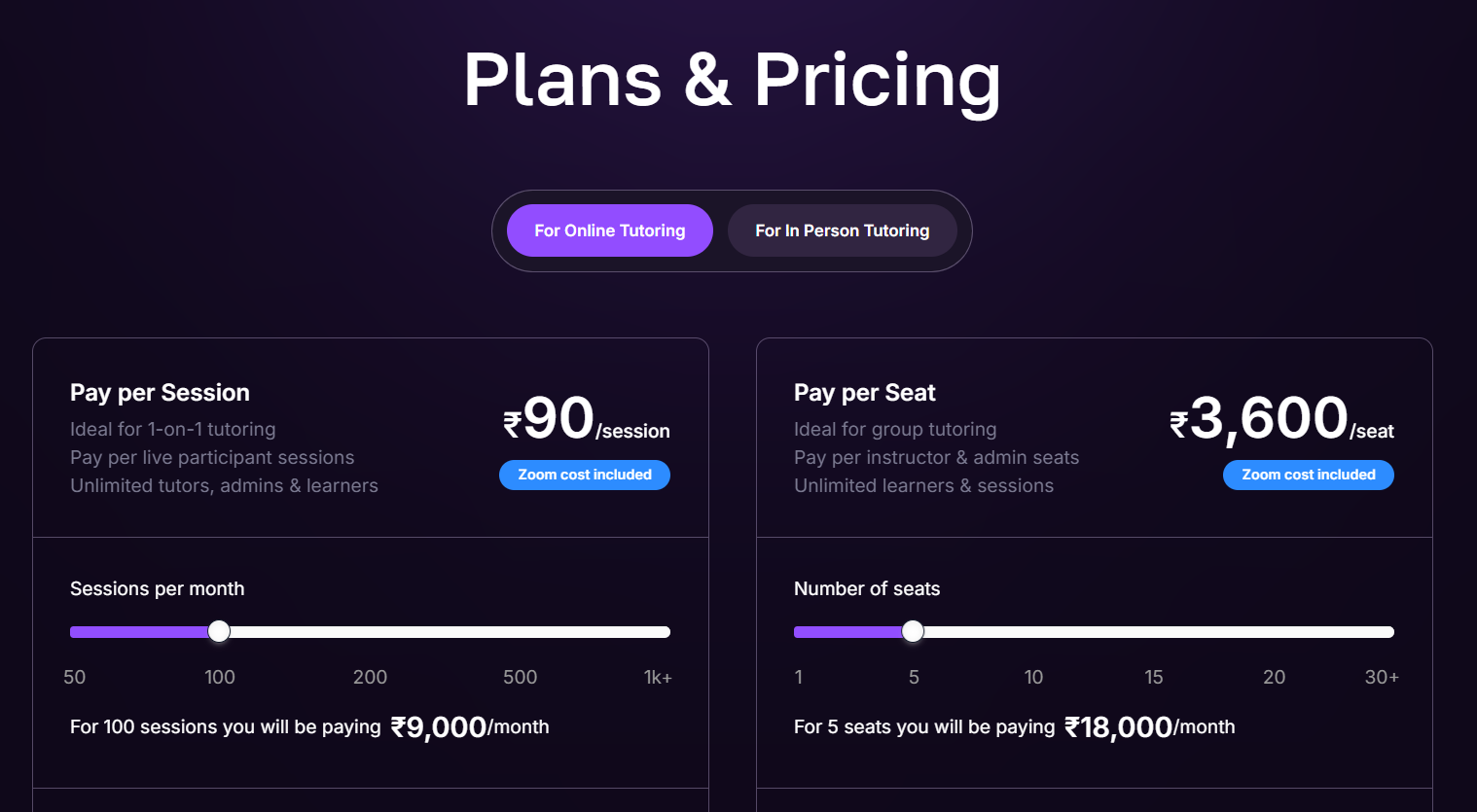Select the 50 sessions tick label
The image size is (1477, 812).
point(75,677)
